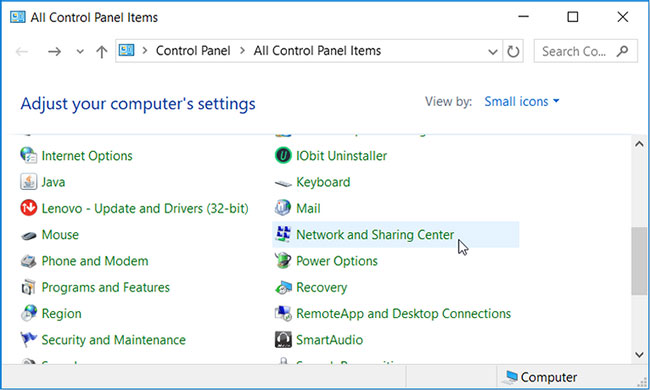The image size is (650, 390).
Task: Click the SmartAudio headphones icon
Action: click(283, 340)
